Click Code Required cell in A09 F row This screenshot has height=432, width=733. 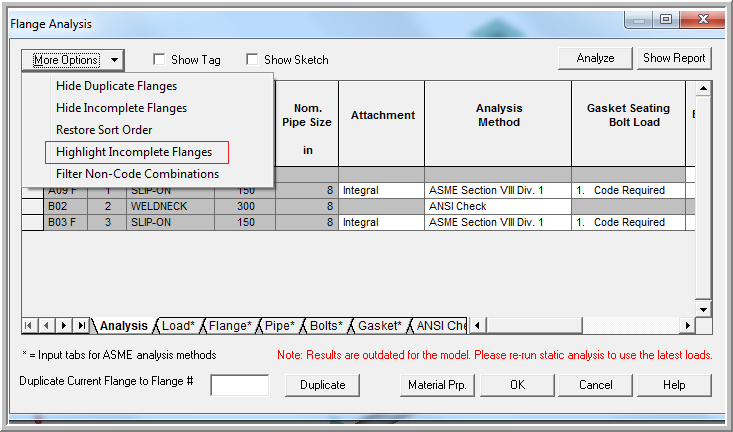coord(628,190)
